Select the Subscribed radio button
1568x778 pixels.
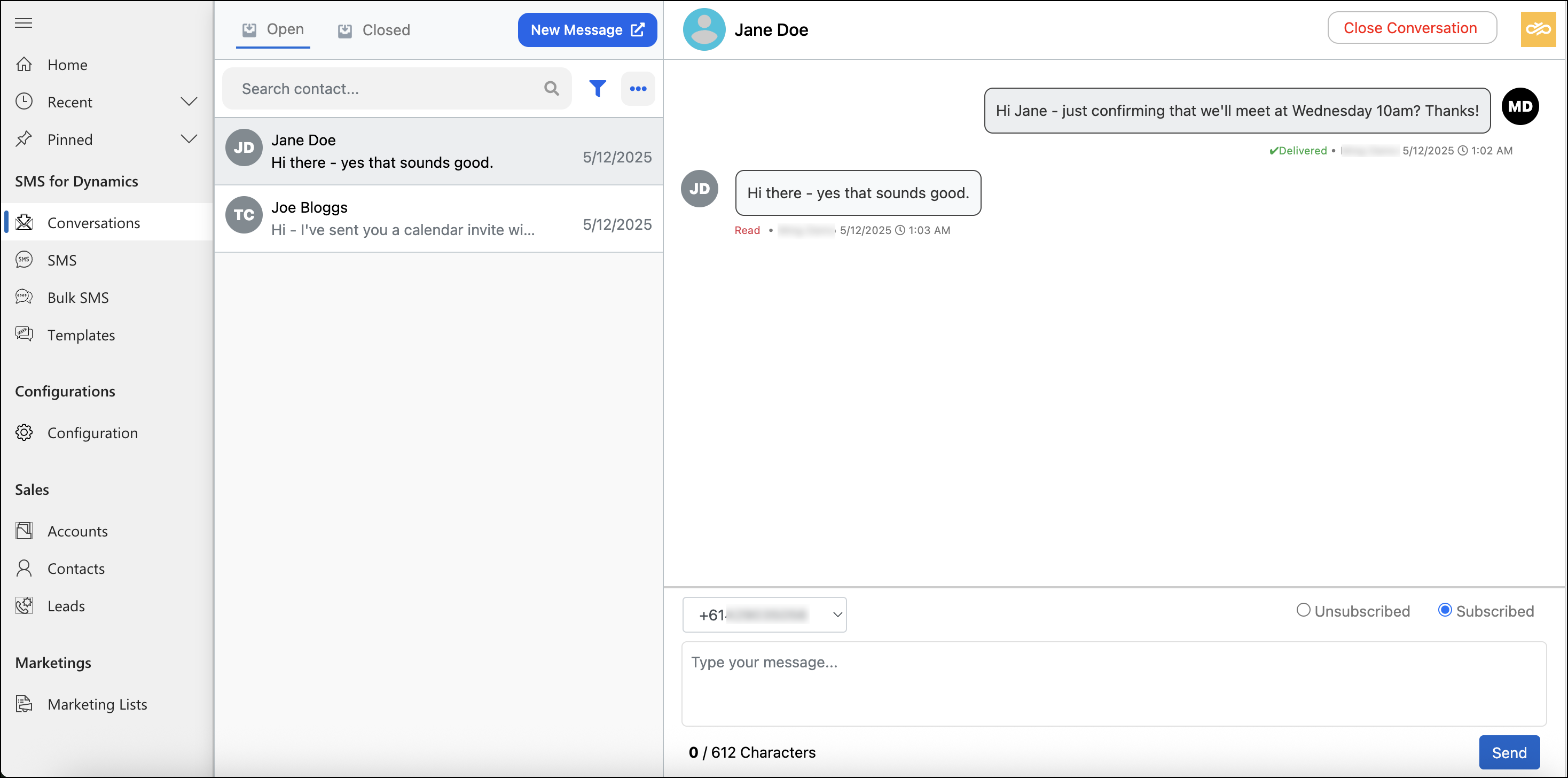click(x=1445, y=610)
